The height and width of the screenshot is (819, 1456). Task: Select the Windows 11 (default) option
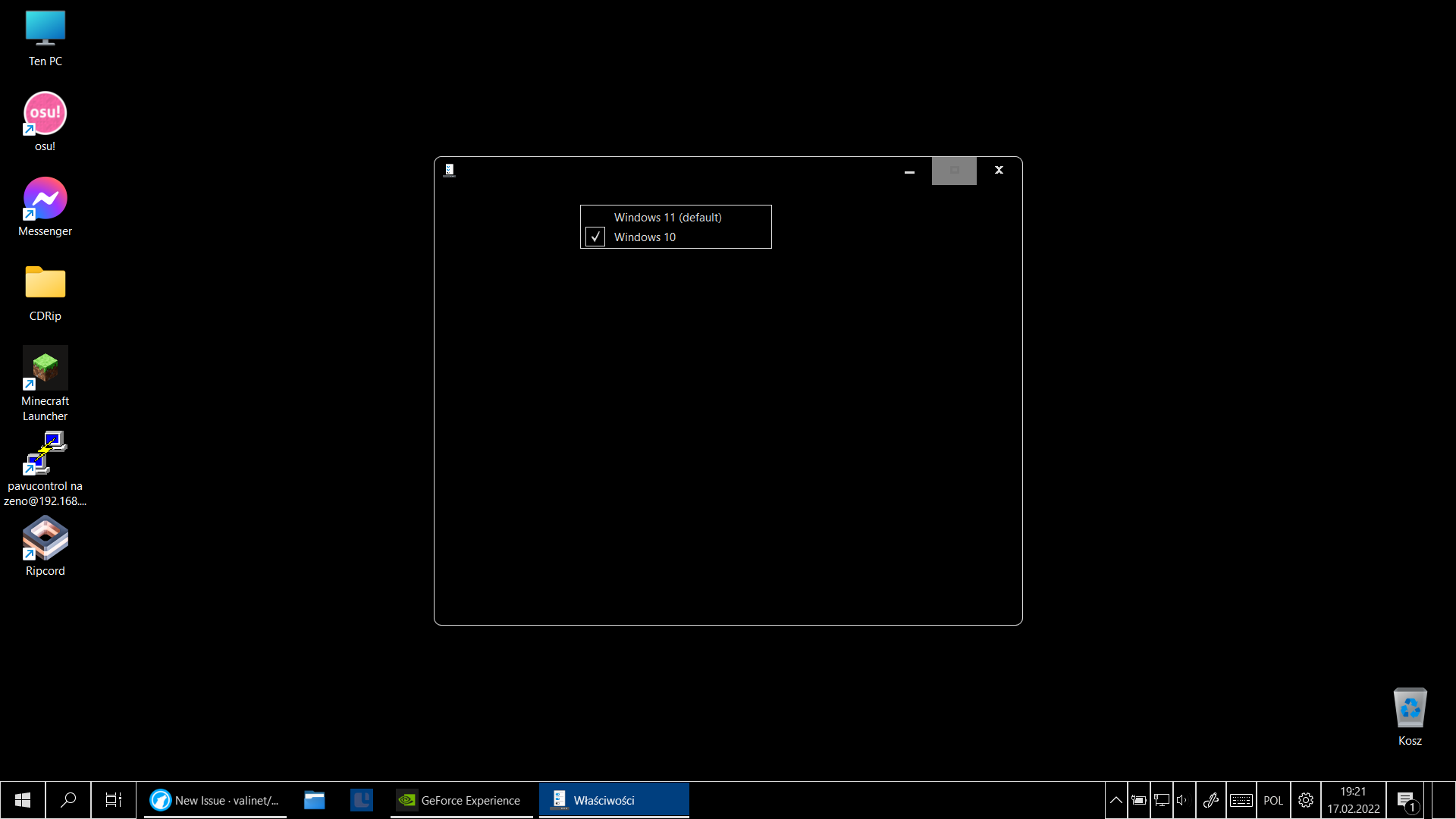(x=667, y=218)
